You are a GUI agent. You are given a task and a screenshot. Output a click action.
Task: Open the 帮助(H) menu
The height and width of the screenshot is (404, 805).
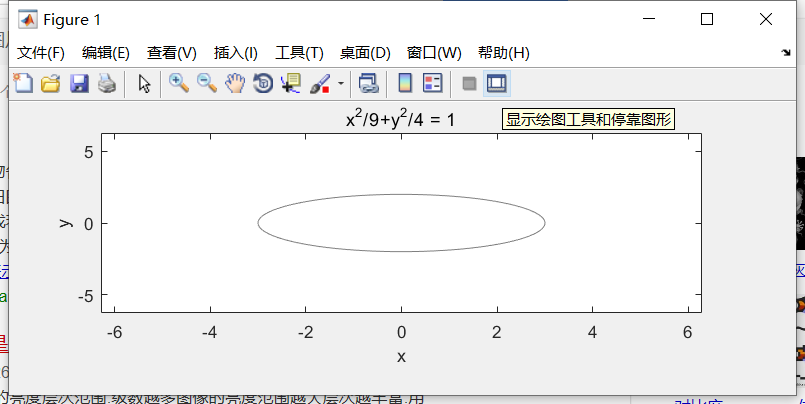[504, 53]
